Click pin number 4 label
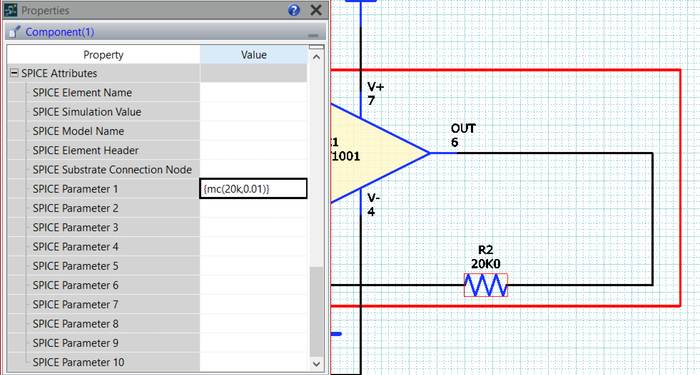This screenshot has width=700, height=375. (x=371, y=212)
